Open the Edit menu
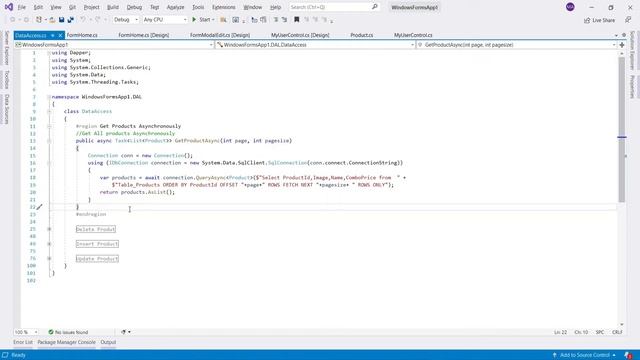This screenshot has height=360, width=640. (x=38, y=7)
